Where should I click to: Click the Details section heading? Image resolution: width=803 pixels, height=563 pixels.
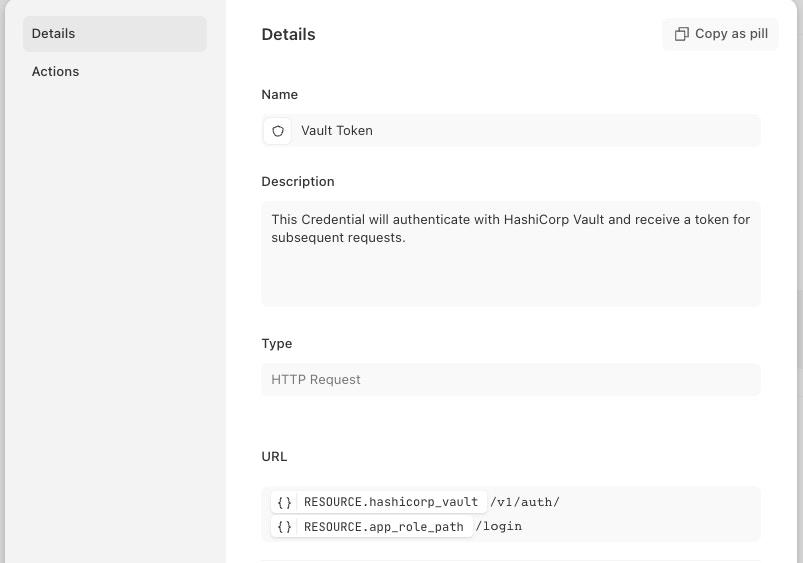point(288,35)
